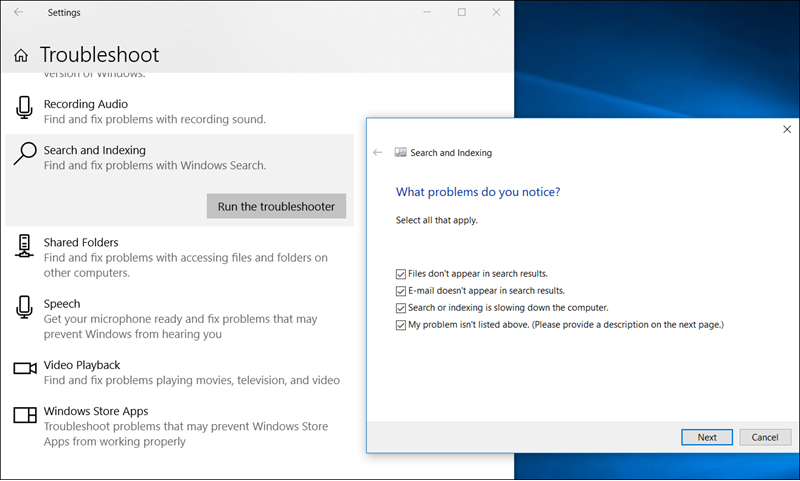Viewport: 800px width, 481px height.
Task: Click Cancel in the troubleshooter dialog
Action: point(765,437)
